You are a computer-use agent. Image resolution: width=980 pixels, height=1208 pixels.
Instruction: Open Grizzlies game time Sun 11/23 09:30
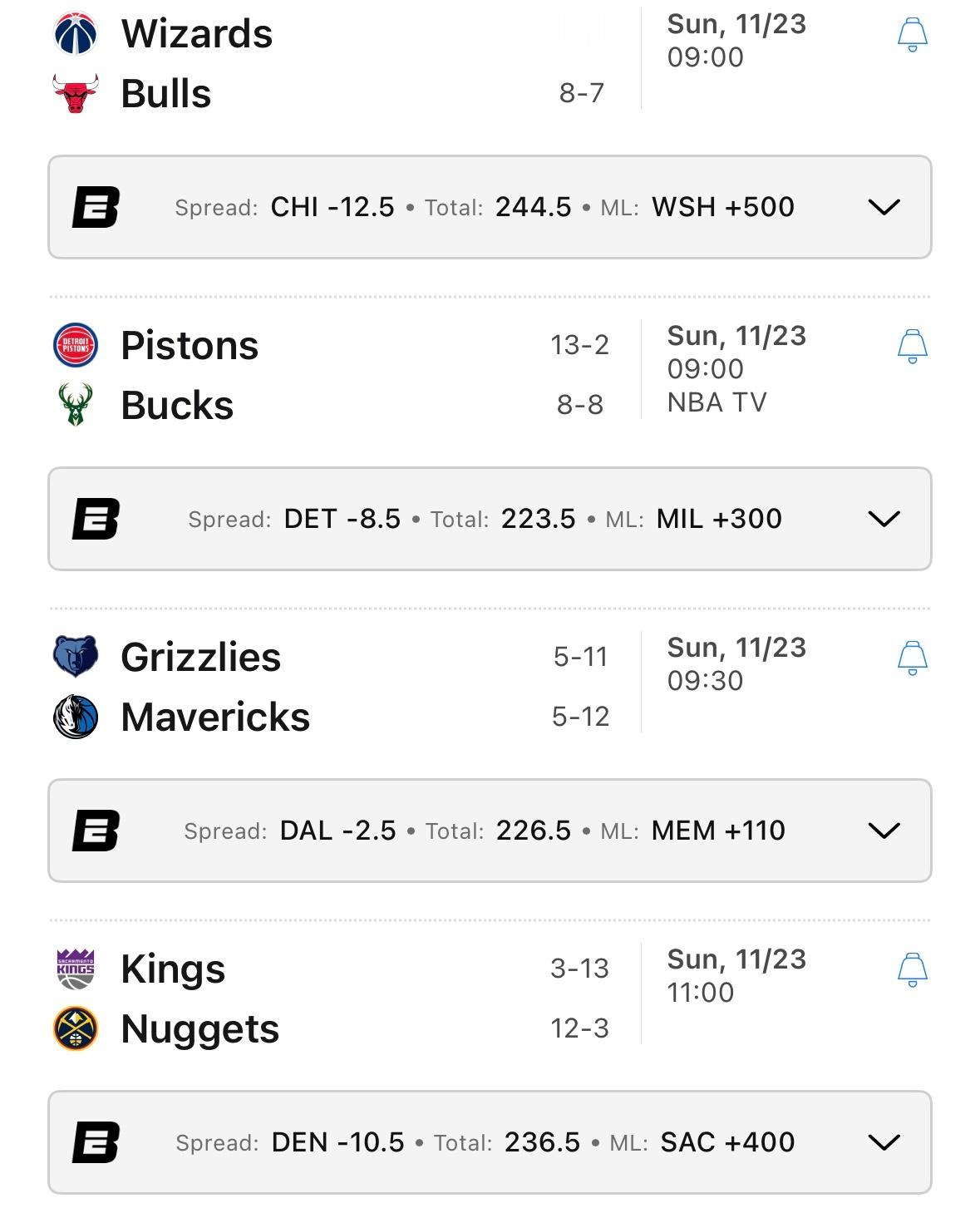tap(736, 664)
